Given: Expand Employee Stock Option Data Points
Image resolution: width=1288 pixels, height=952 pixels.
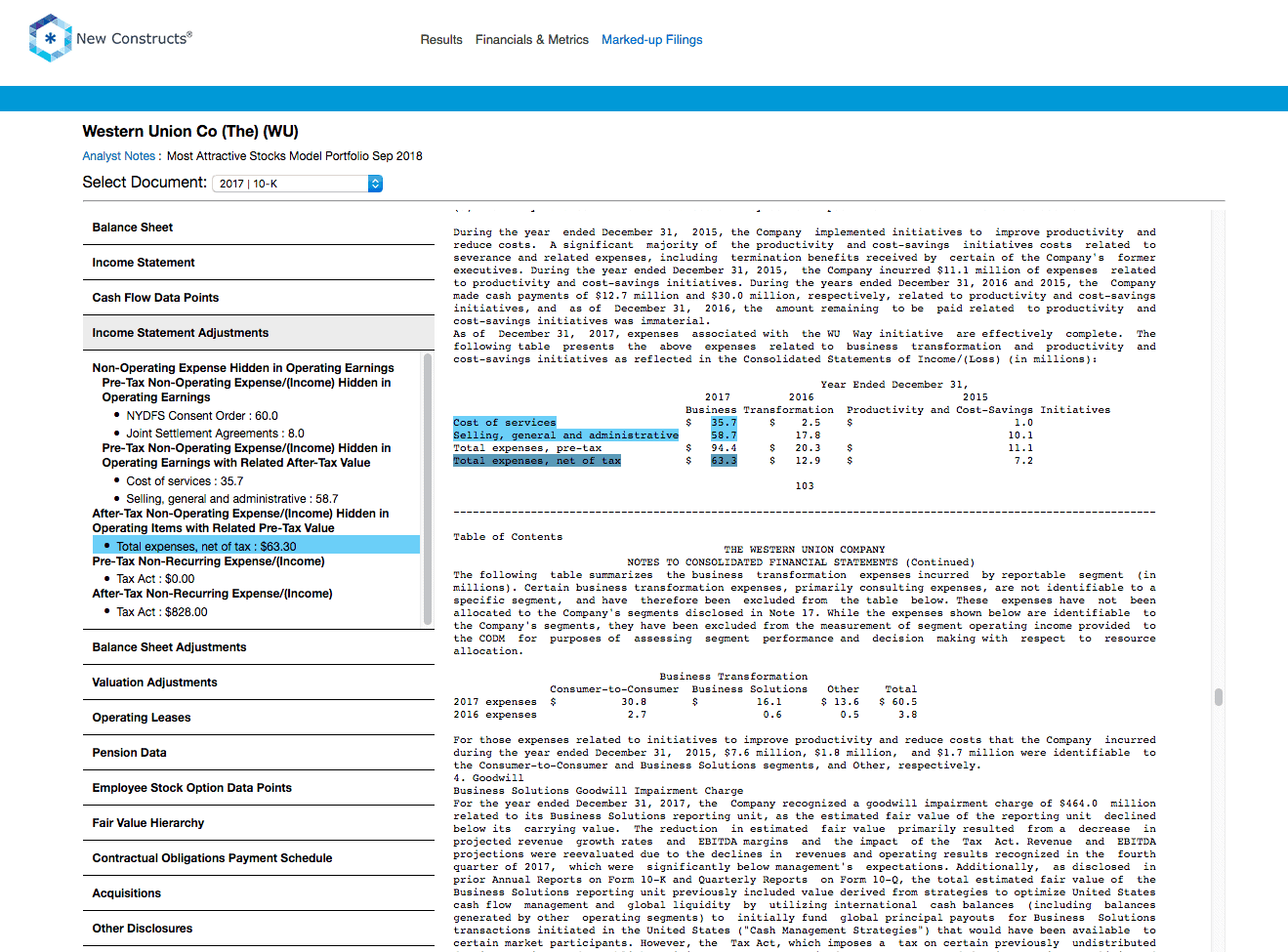Looking at the screenshot, I should click(259, 788).
